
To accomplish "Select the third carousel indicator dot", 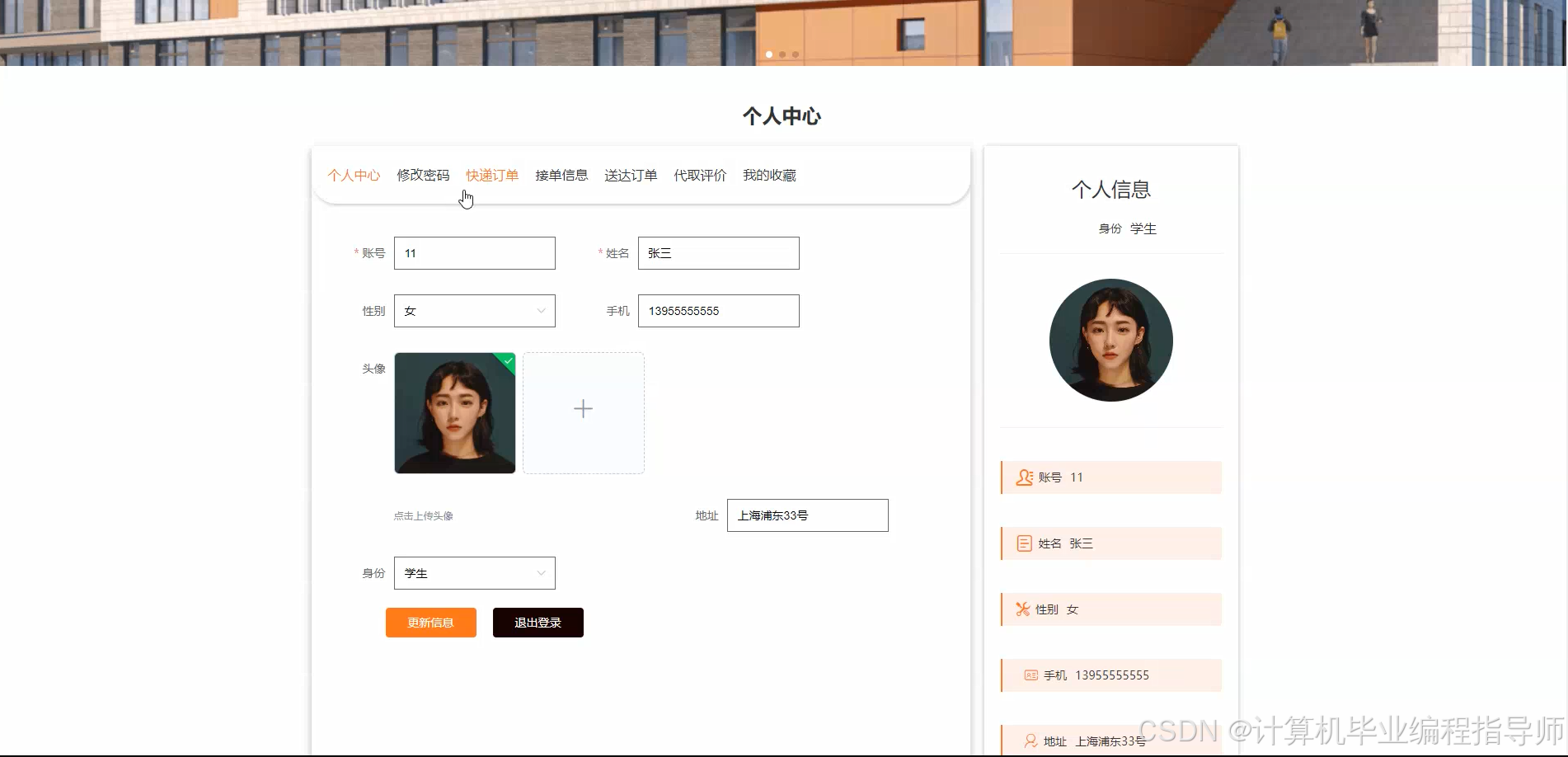I will [795, 54].
